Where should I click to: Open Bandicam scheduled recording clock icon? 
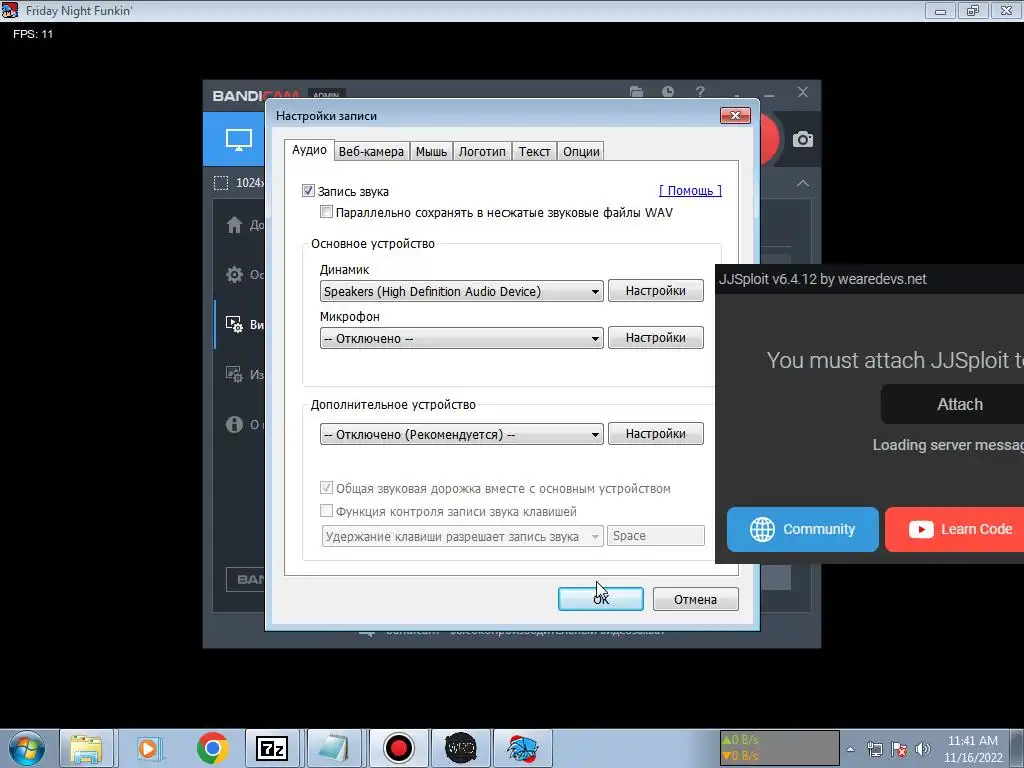click(667, 92)
